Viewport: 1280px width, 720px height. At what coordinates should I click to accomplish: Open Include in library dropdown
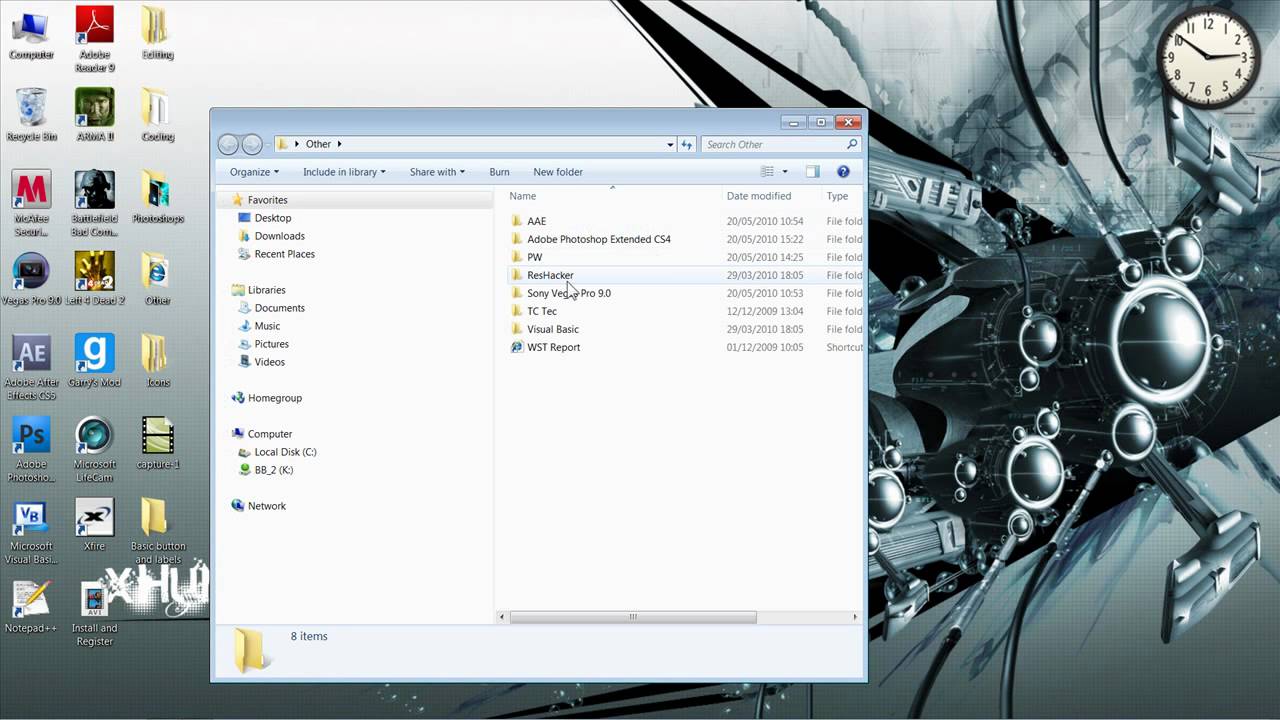[344, 172]
